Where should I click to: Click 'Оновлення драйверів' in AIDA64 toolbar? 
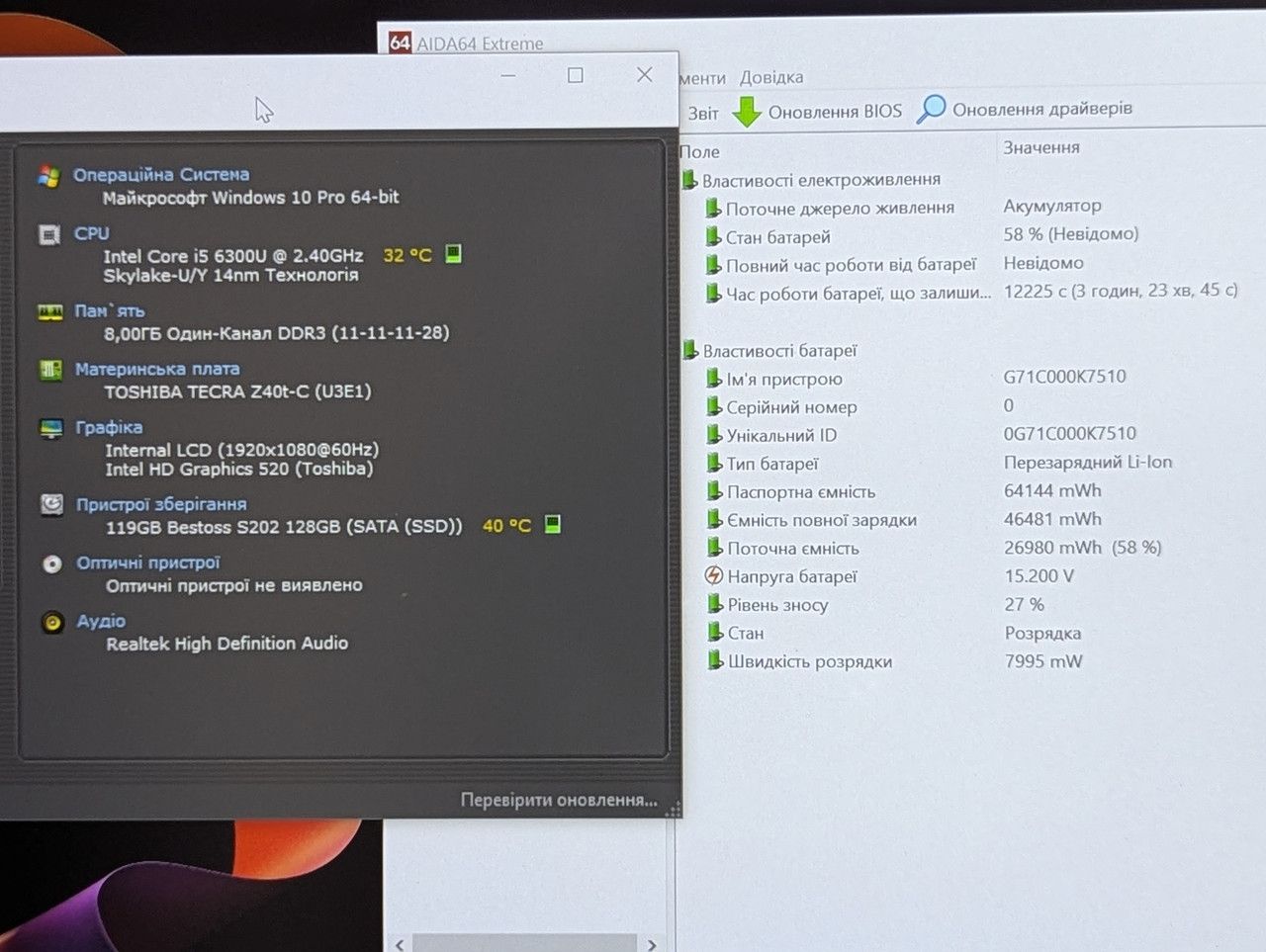click(1042, 109)
